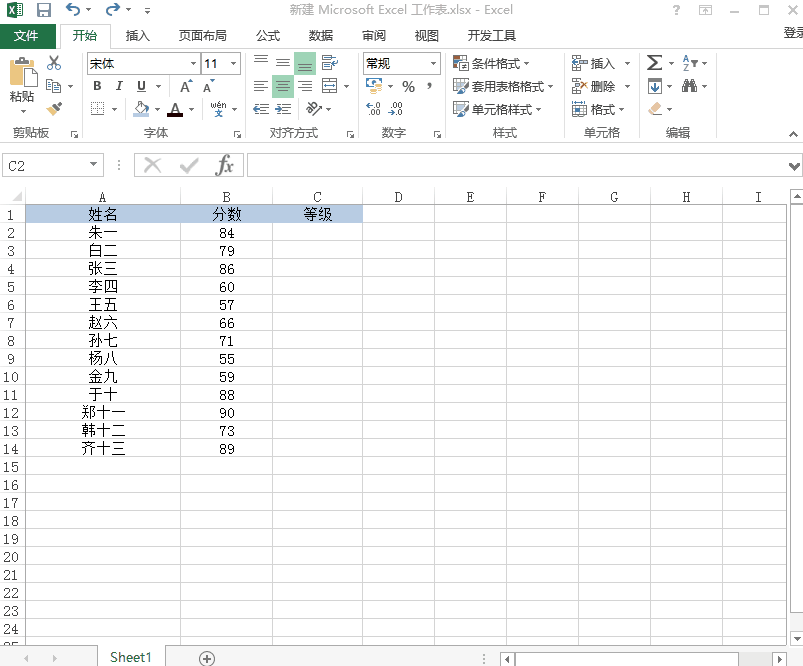Click the Sort & Filter icon
803x666 pixels.
[691, 62]
